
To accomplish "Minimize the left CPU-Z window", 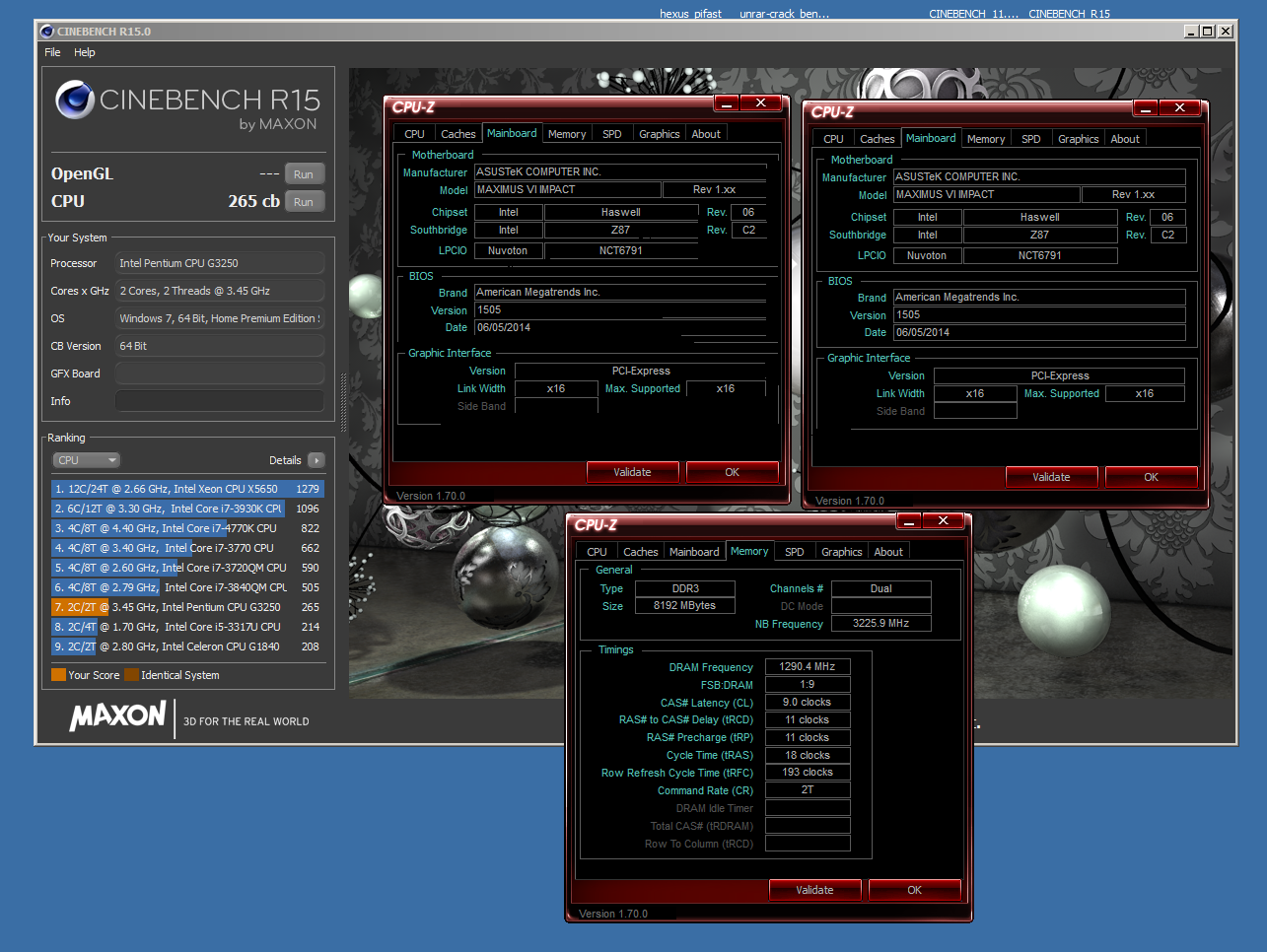I will tap(726, 102).
